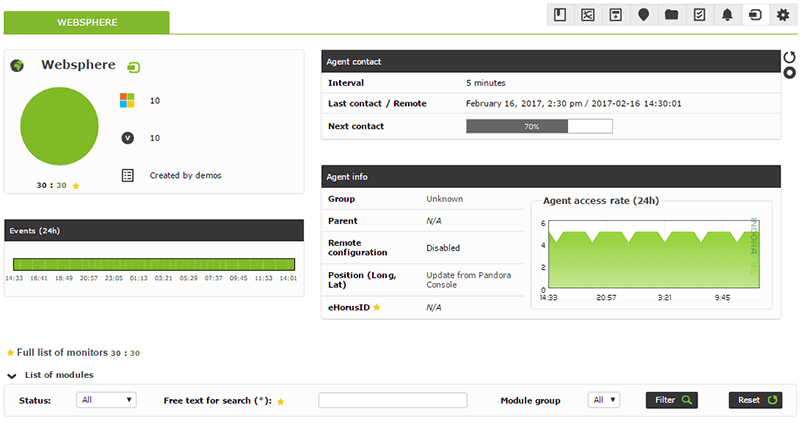This screenshot has width=800, height=425.
Task: Click the Next contact 70% progress bar
Action: 539,126
